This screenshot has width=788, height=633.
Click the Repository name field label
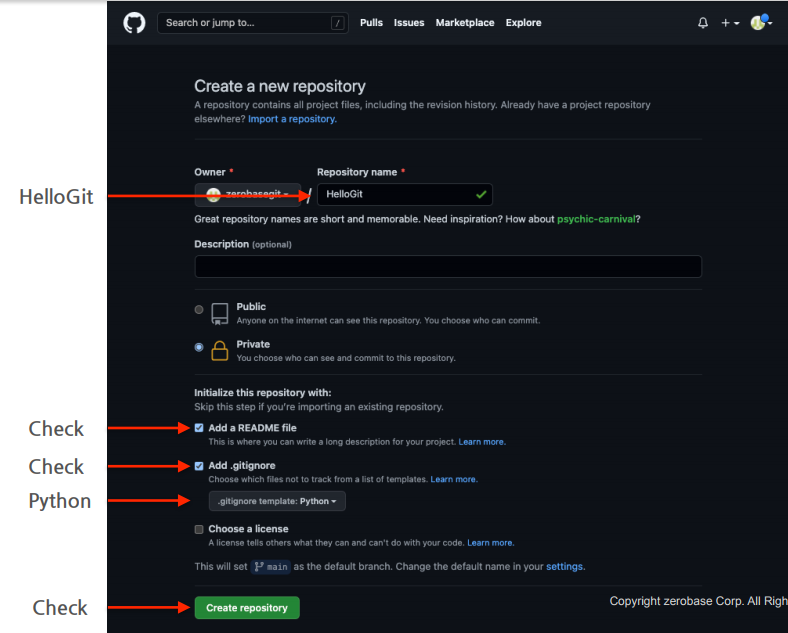(357, 172)
